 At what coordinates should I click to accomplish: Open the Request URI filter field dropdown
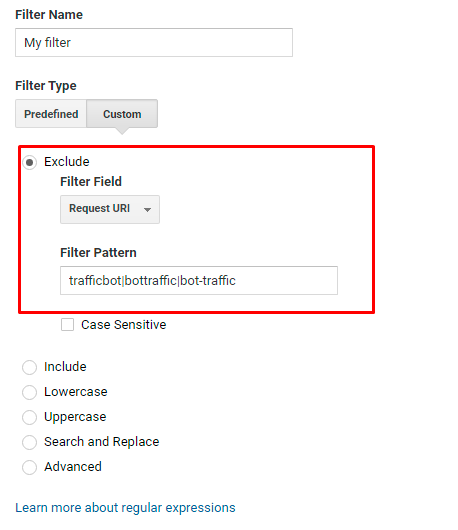tap(110, 209)
